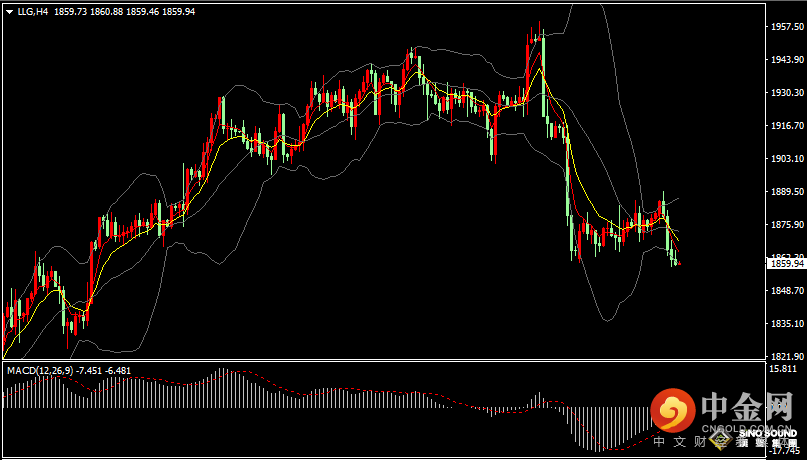Open the chart menu triangle beside LLG,H4
The height and width of the screenshot is (460, 807).
pyautogui.click(x=9, y=12)
